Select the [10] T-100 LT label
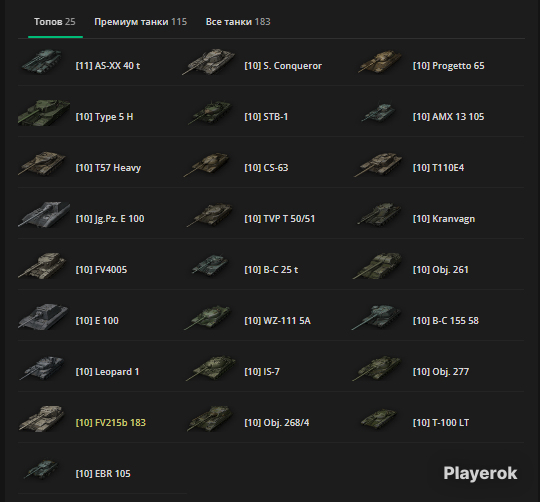Viewport: 540px width, 502px height. point(441,422)
